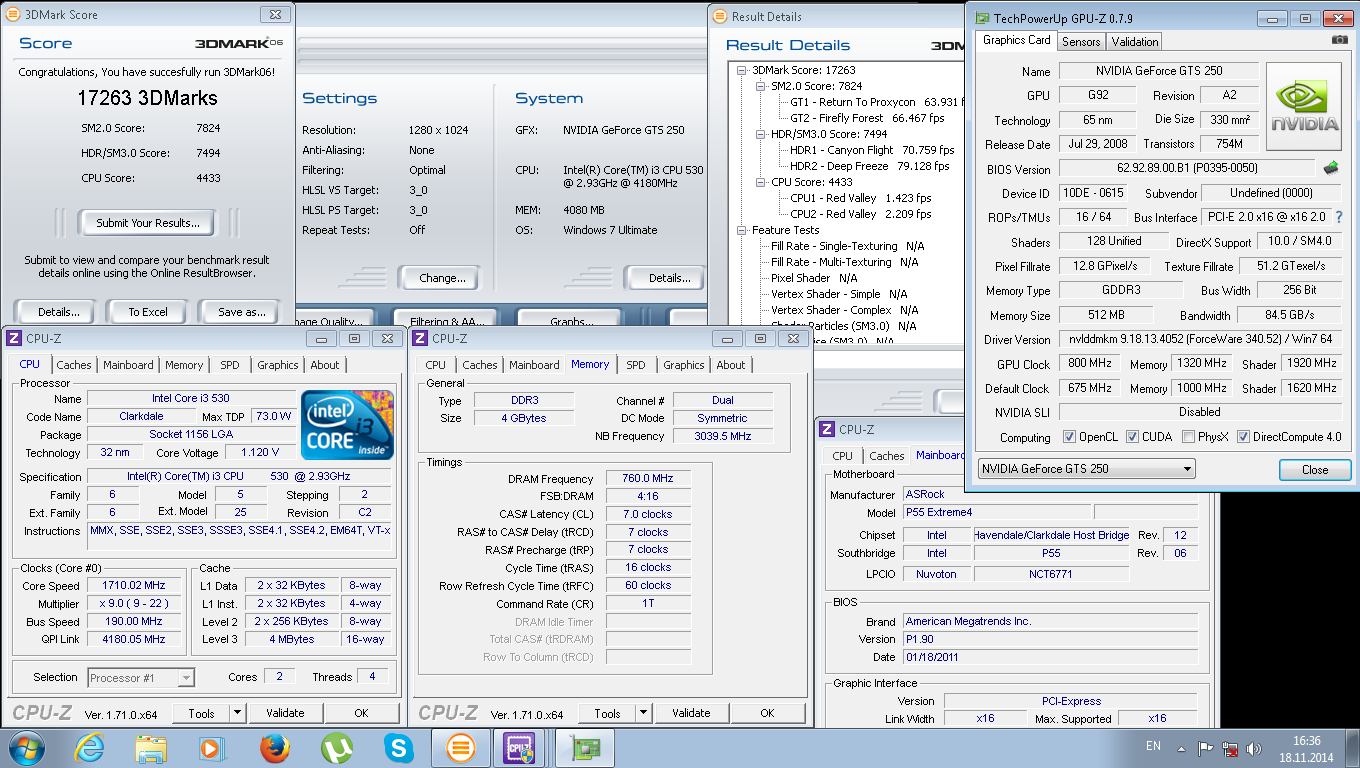
Task: Collapse the HDR/SM3.0 Score: 7494 node
Action: 761,134
